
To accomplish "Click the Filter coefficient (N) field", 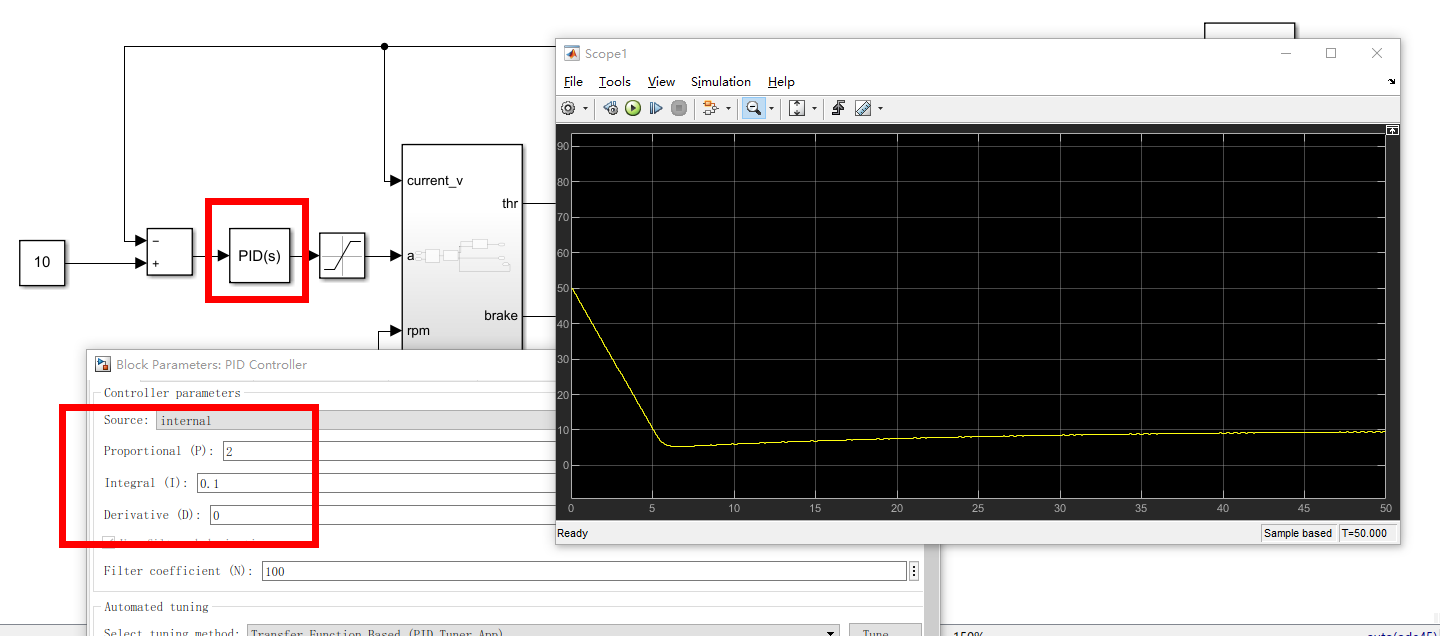I will coord(584,571).
